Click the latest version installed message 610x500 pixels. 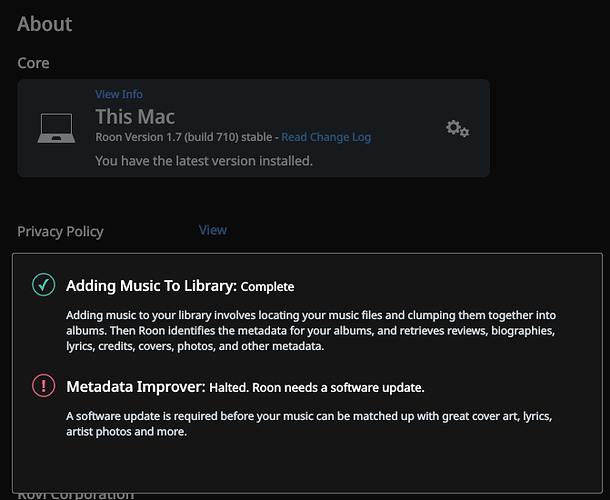[x=204, y=160]
